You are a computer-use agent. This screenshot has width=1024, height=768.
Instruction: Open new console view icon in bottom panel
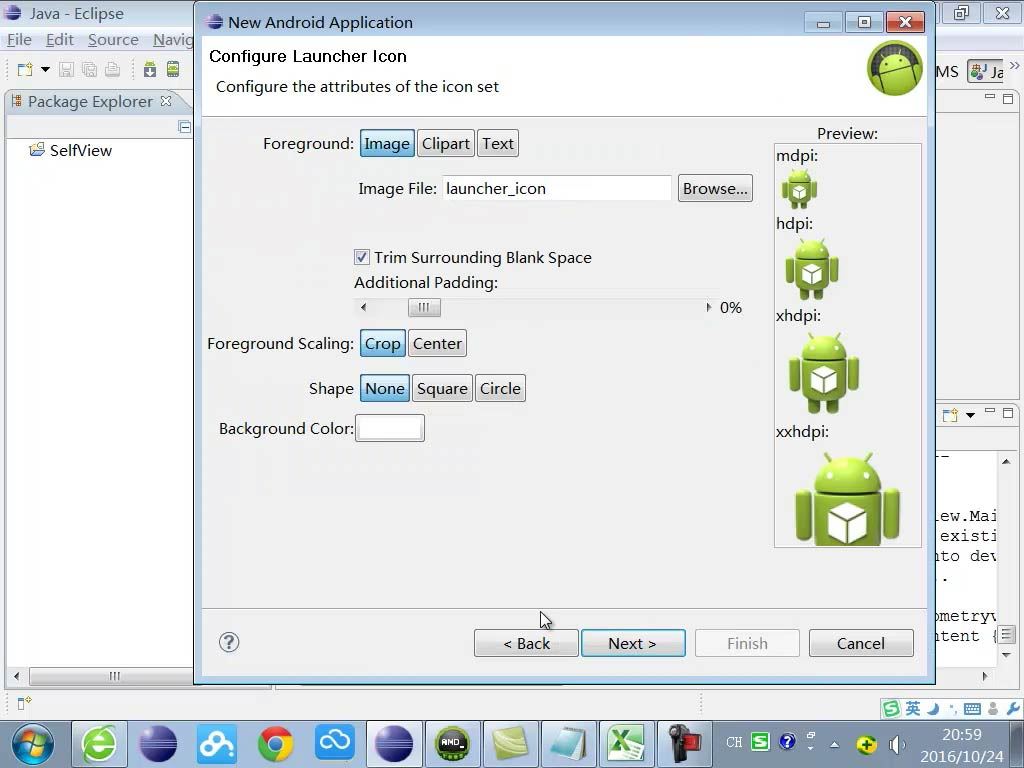[950, 415]
